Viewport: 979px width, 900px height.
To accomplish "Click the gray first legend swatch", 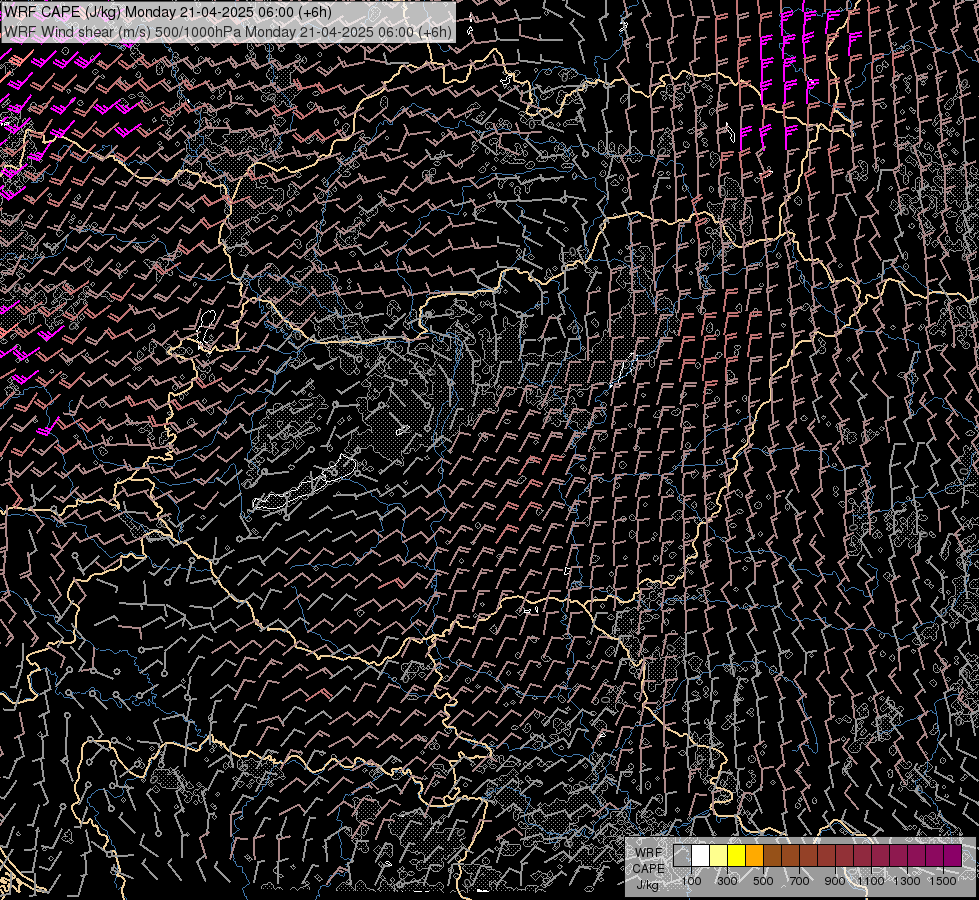I will click(x=682, y=855).
